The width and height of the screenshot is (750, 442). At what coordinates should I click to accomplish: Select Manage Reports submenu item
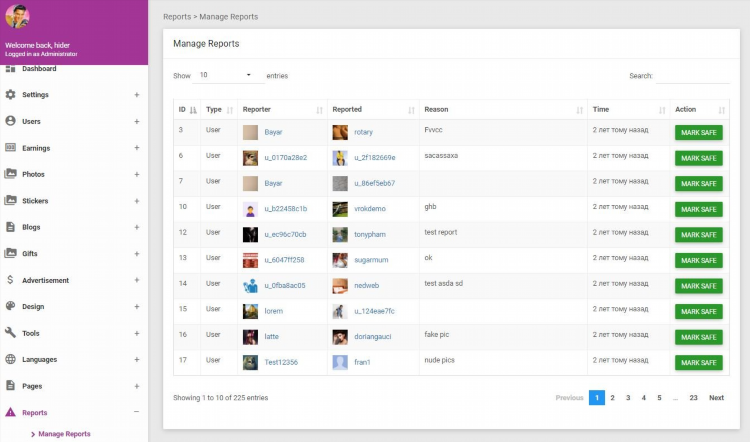64,434
